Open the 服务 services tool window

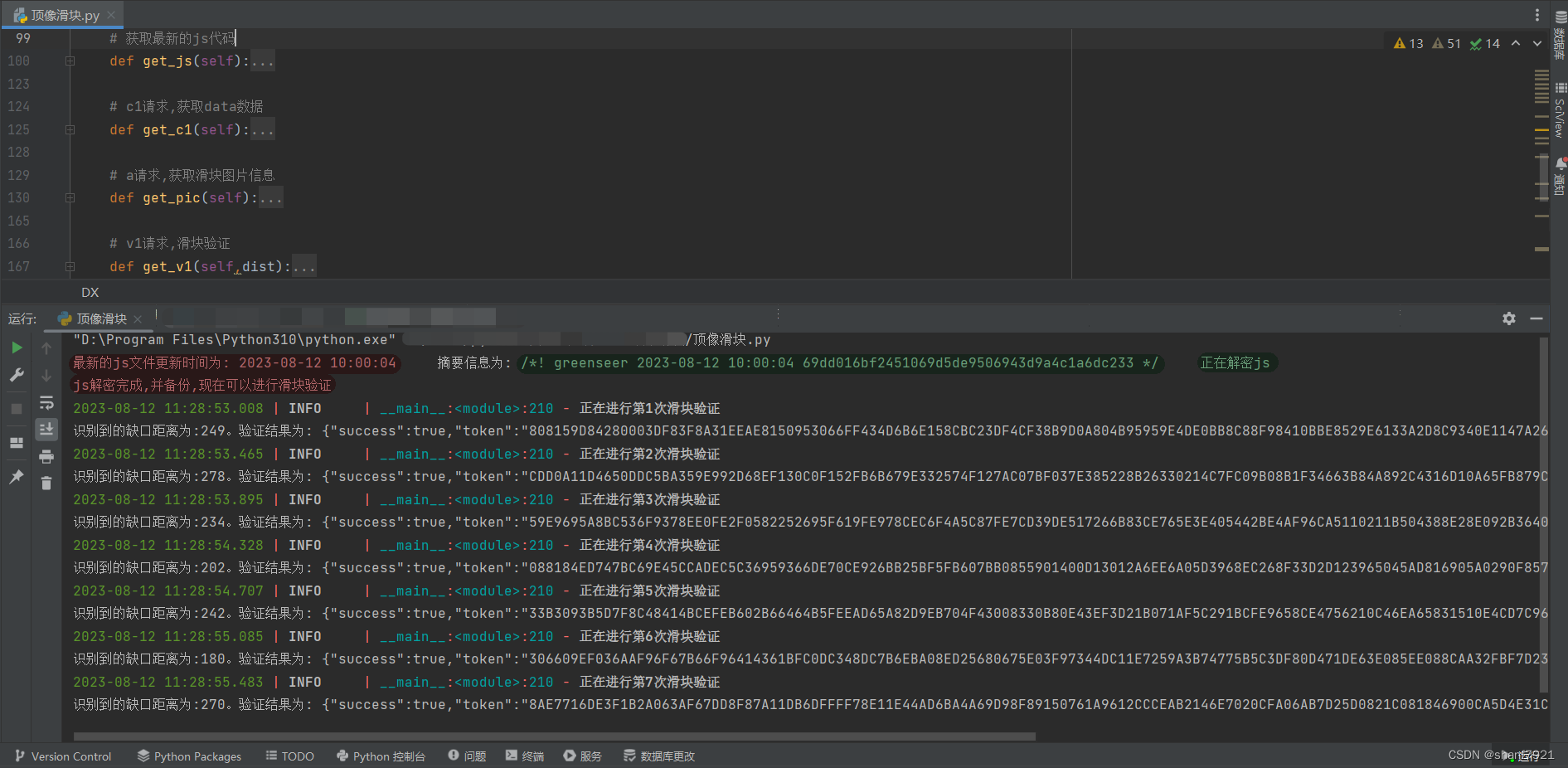coord(583,756)
